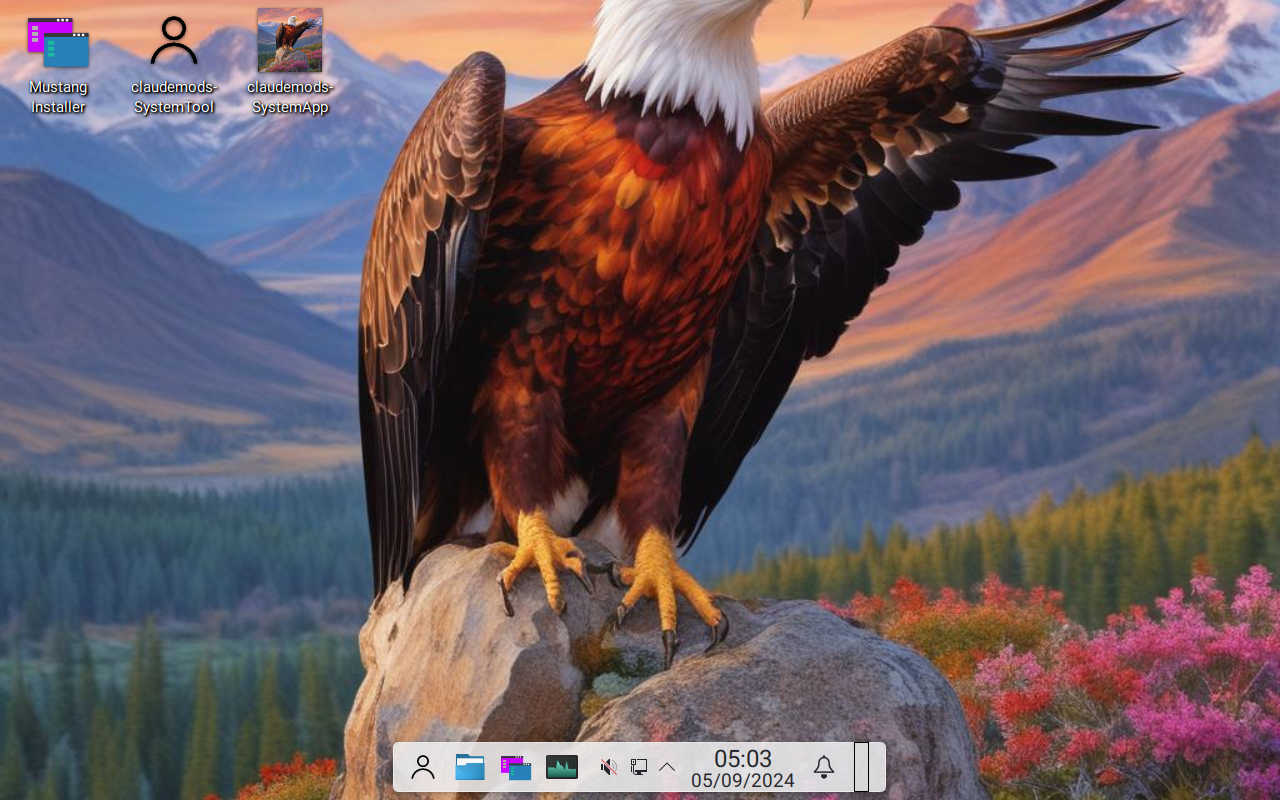Select the claudemods-SystemTool desktop icon
The width and height of the screenshot is (1280, 800).
(174, 41)
